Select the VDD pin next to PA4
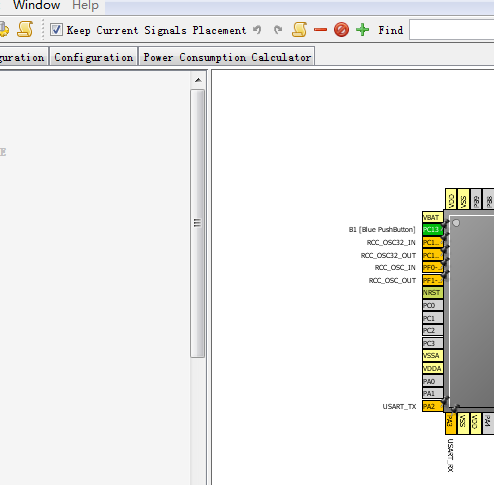This screenshot has width=494, height=485. tap(476, 423)
